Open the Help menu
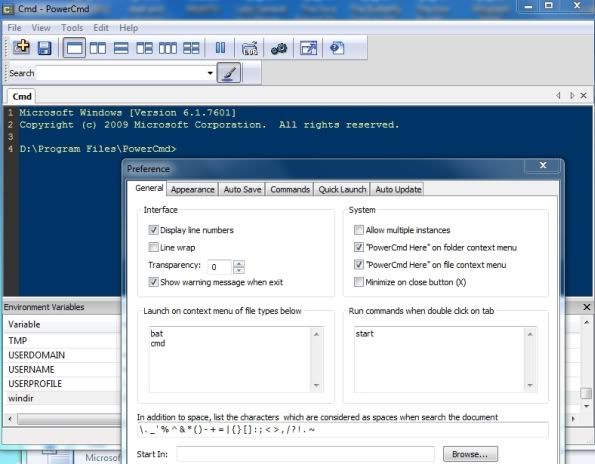This screenshot has width=595, height=464. (x=129, y=28)
